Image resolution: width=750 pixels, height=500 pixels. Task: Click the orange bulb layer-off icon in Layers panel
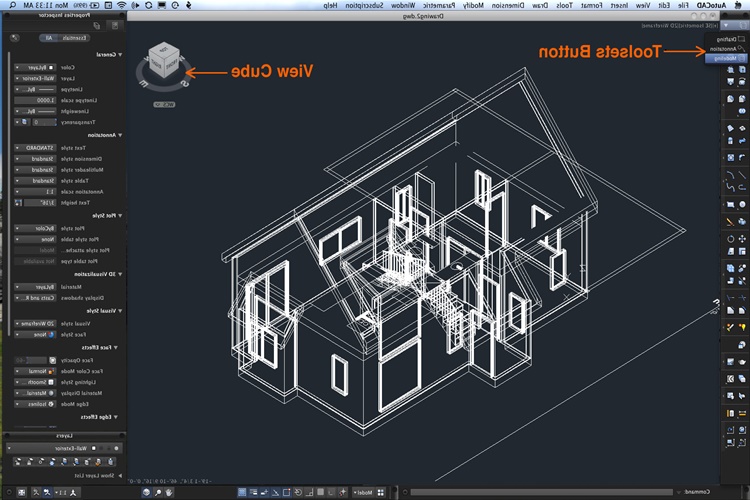click(x=98, y=462)
